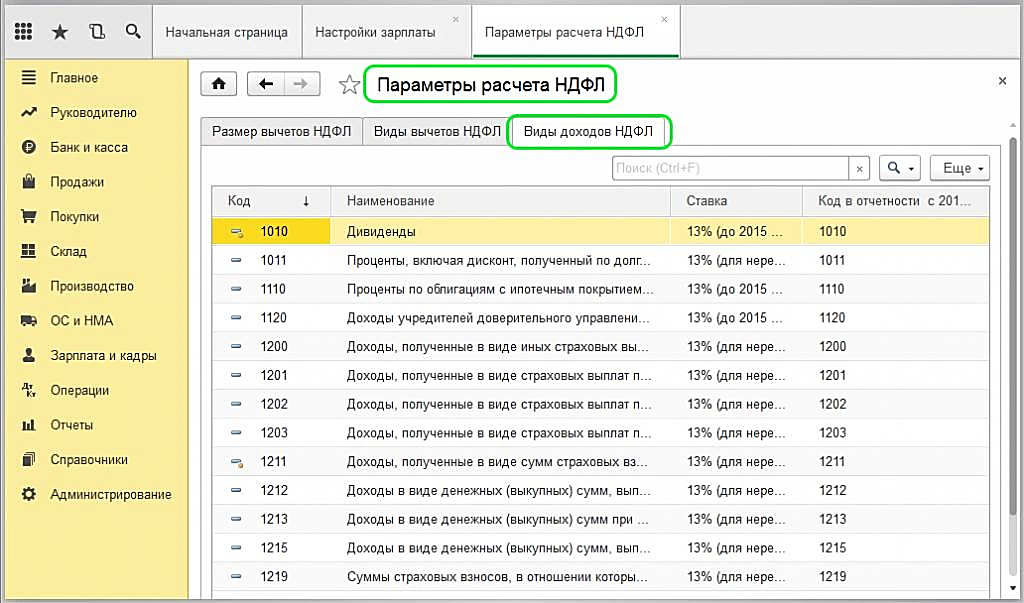Sort by Ставка column header
Image resolution: width=1024 pixels, height=603 pixels.
736,201
